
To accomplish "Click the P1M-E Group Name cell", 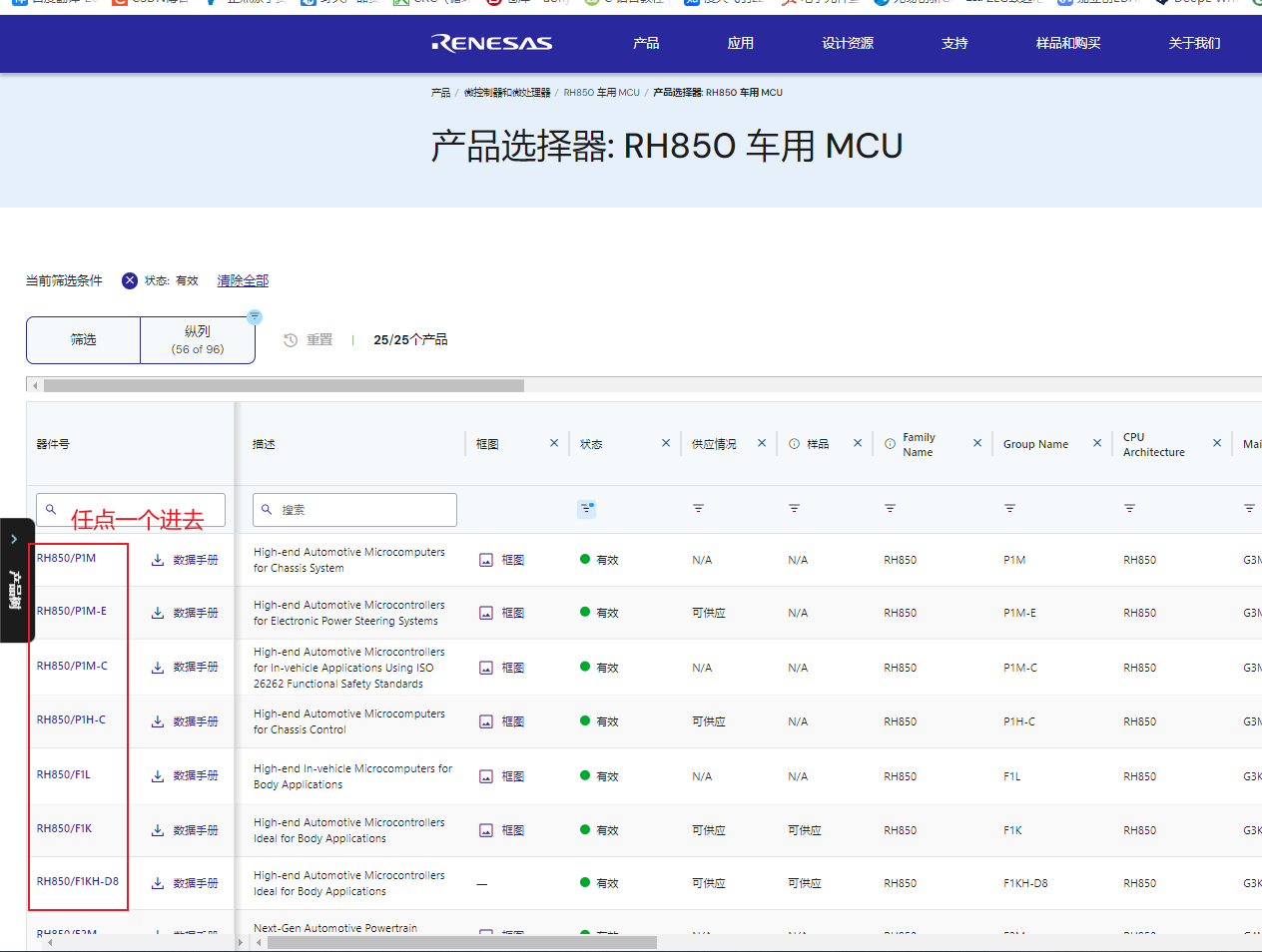I will 1019,613.
